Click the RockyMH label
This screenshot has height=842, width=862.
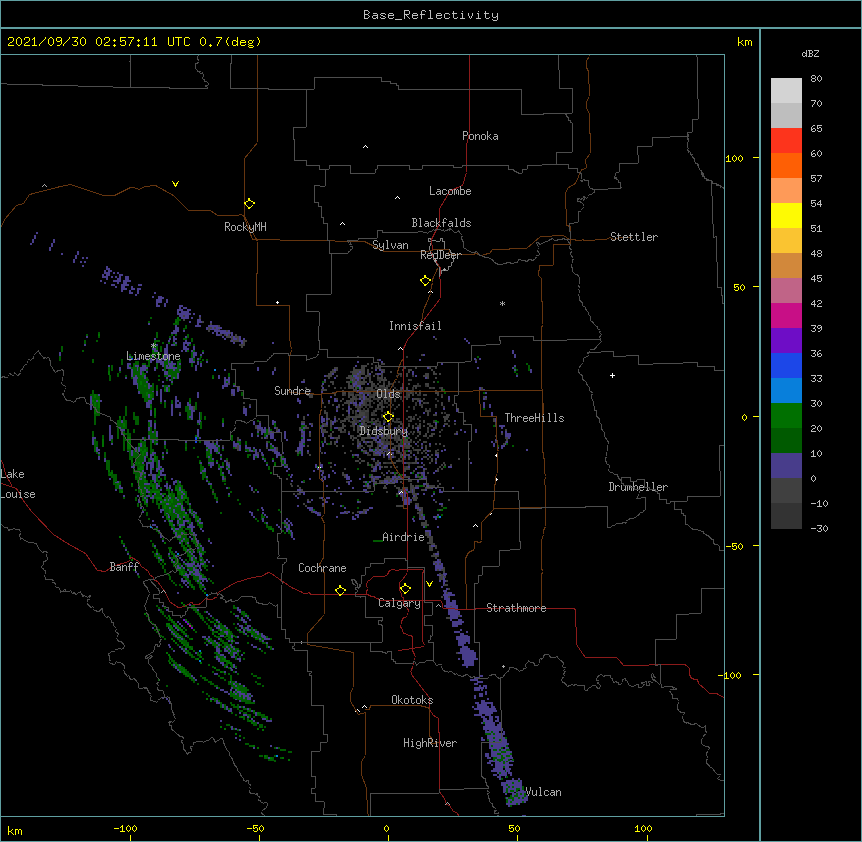(245, 227)
